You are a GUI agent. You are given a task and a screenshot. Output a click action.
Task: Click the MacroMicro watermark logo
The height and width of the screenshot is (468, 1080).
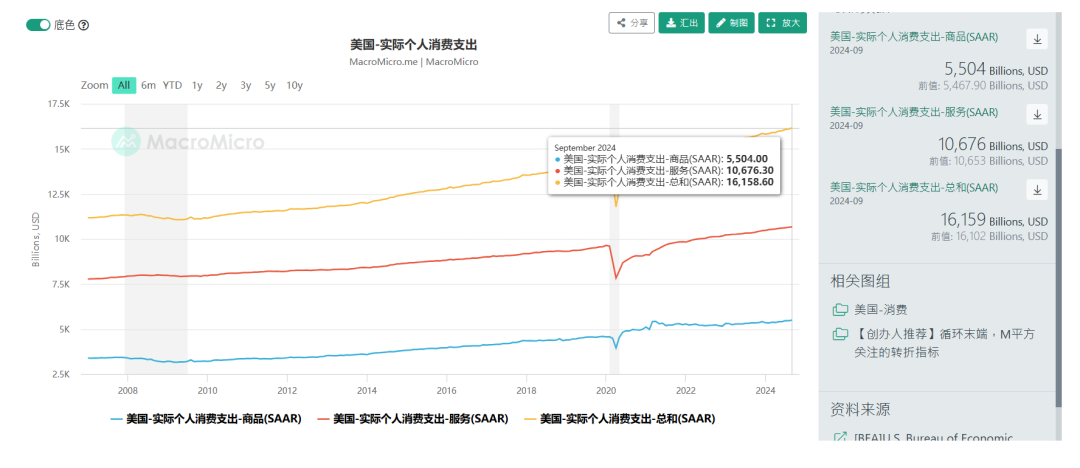[x=127, y=142]
